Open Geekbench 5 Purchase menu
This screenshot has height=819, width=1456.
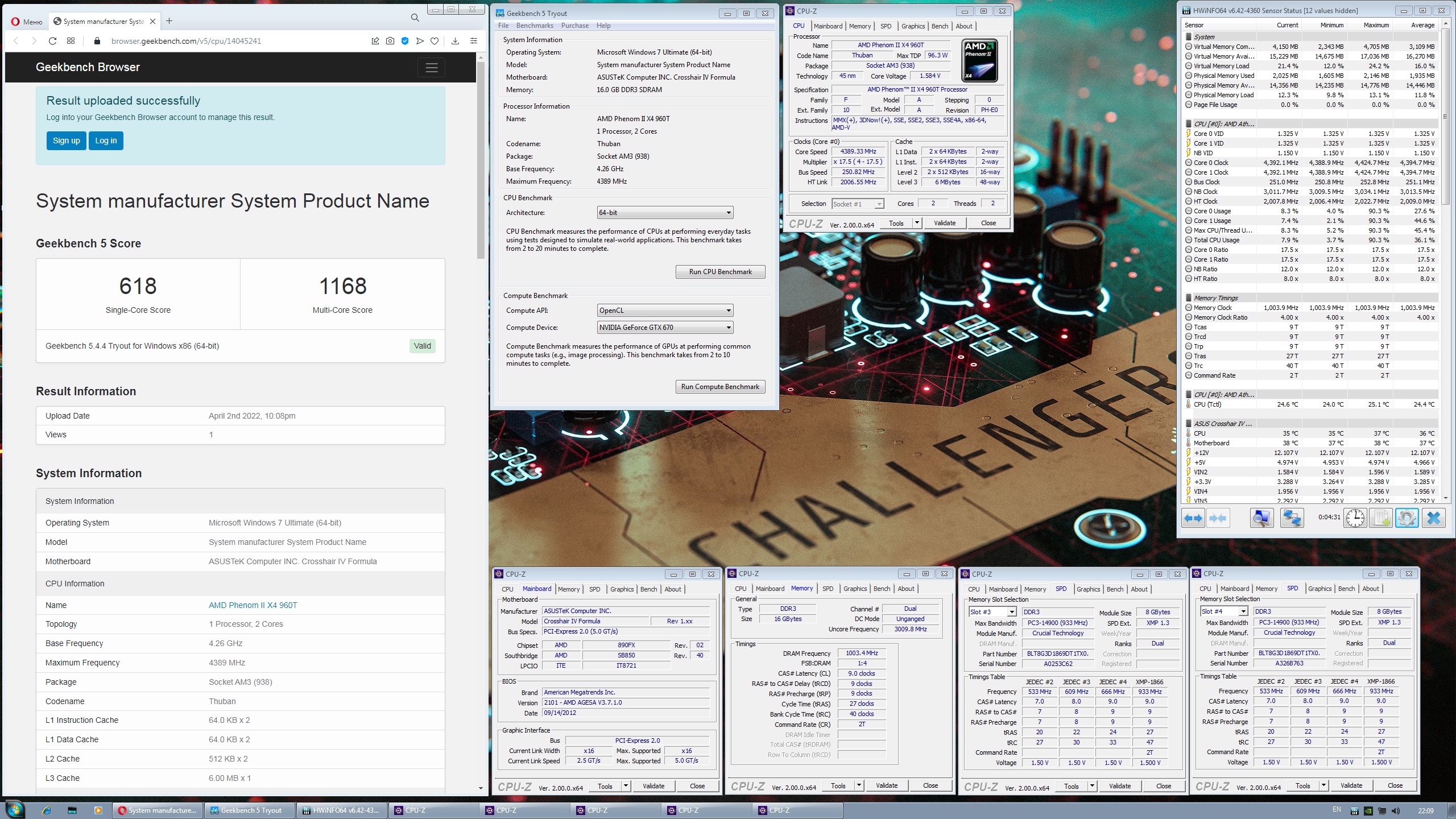pos(575,26)
